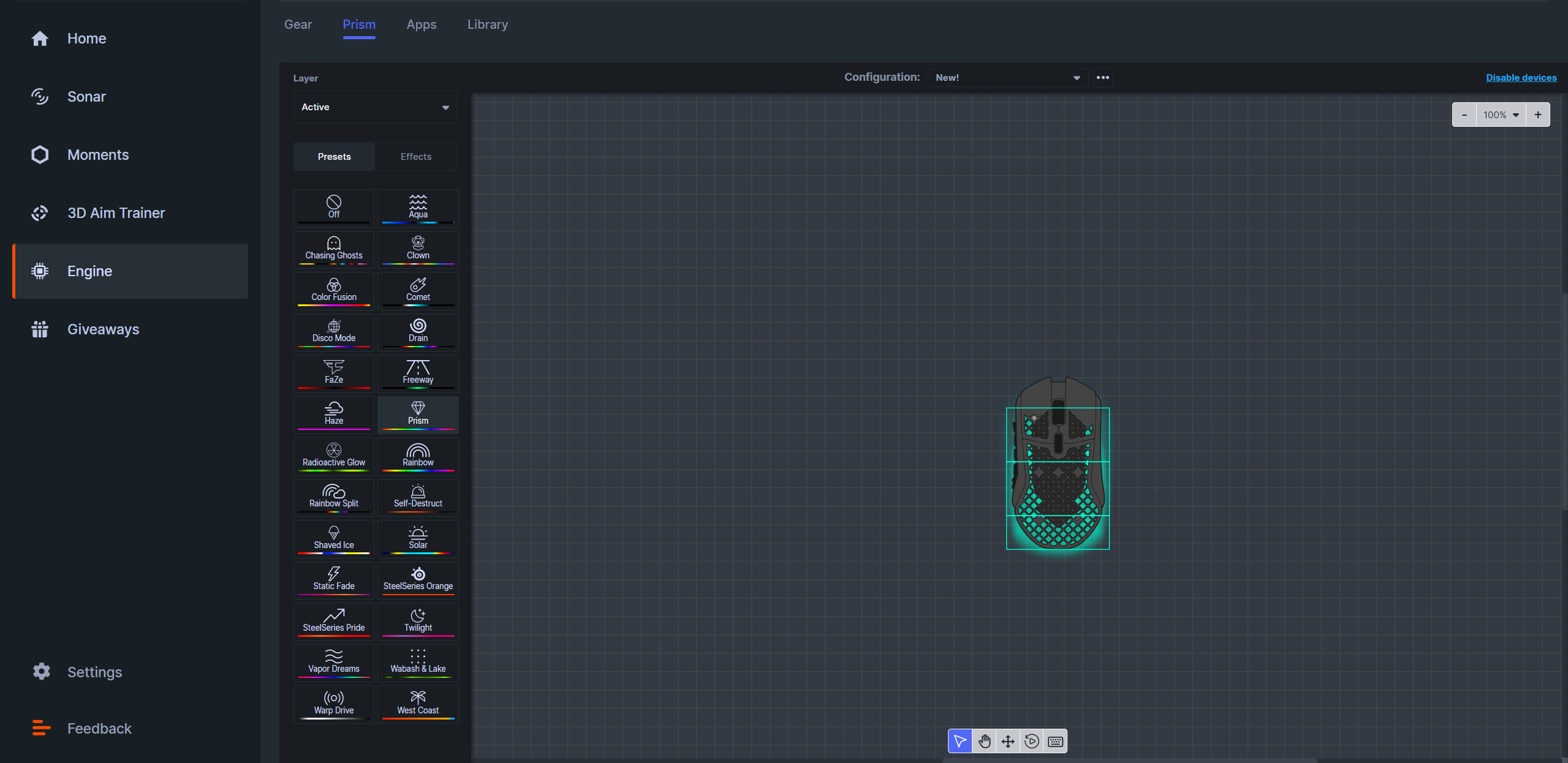Switch to the Effects toggle tab

pyautogui.click(x=415, y=157)
